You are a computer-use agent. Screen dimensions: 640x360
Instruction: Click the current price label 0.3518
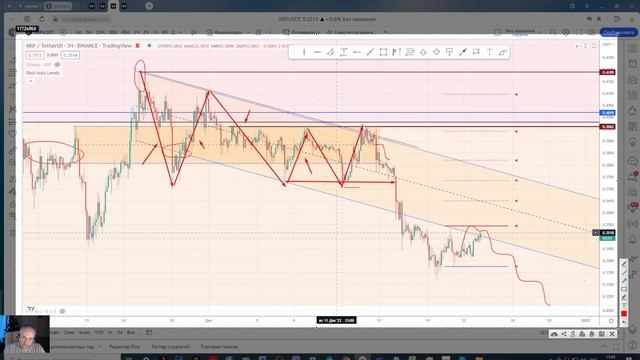pyautogui.click(x=607, y=233)
